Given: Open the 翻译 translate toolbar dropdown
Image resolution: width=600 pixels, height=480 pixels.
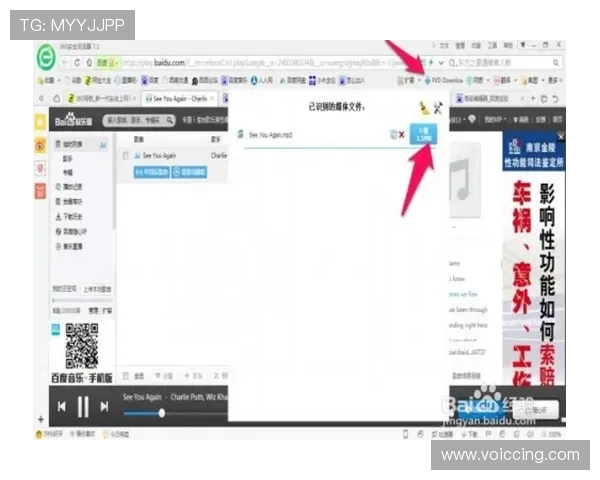Looking at the screenshot, I should coord(505,80).
